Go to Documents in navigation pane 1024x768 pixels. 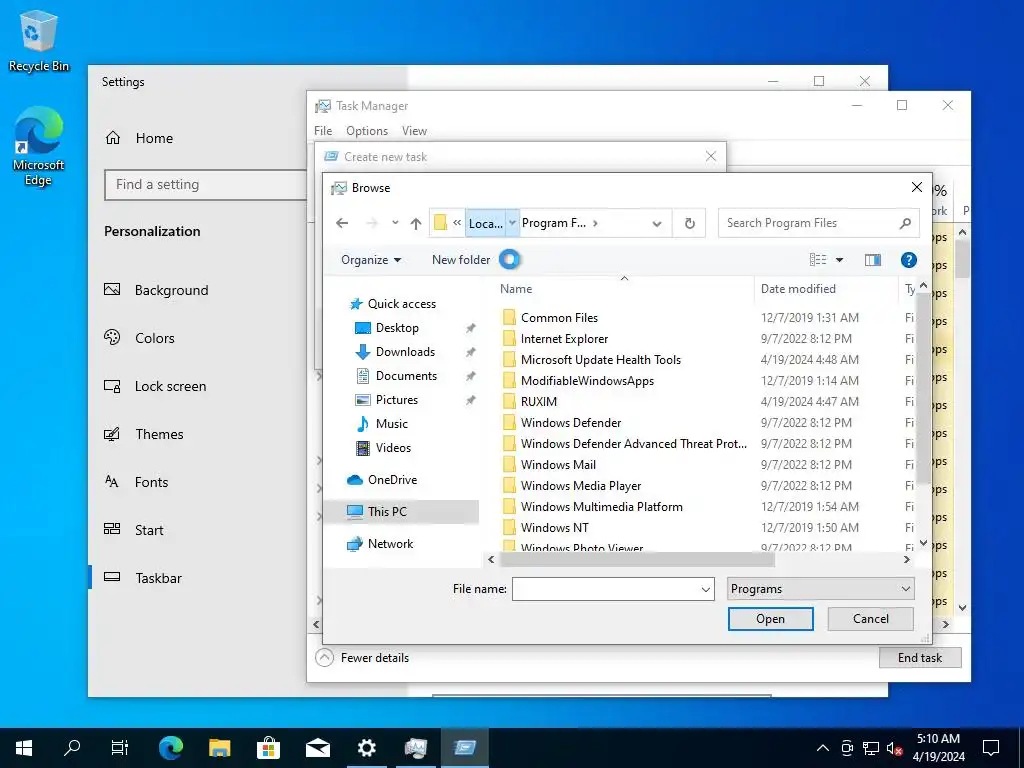point(406,376)
